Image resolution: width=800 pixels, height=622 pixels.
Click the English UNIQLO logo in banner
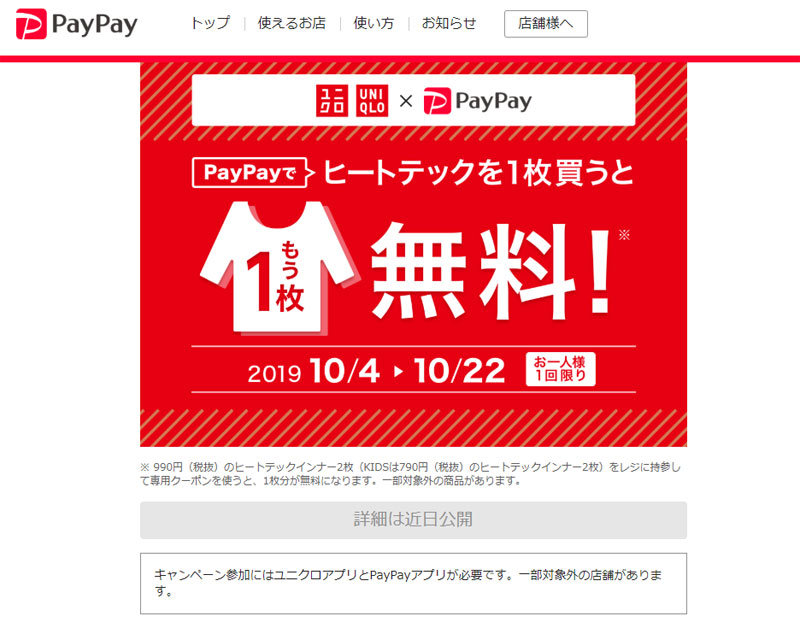(372, 101)
